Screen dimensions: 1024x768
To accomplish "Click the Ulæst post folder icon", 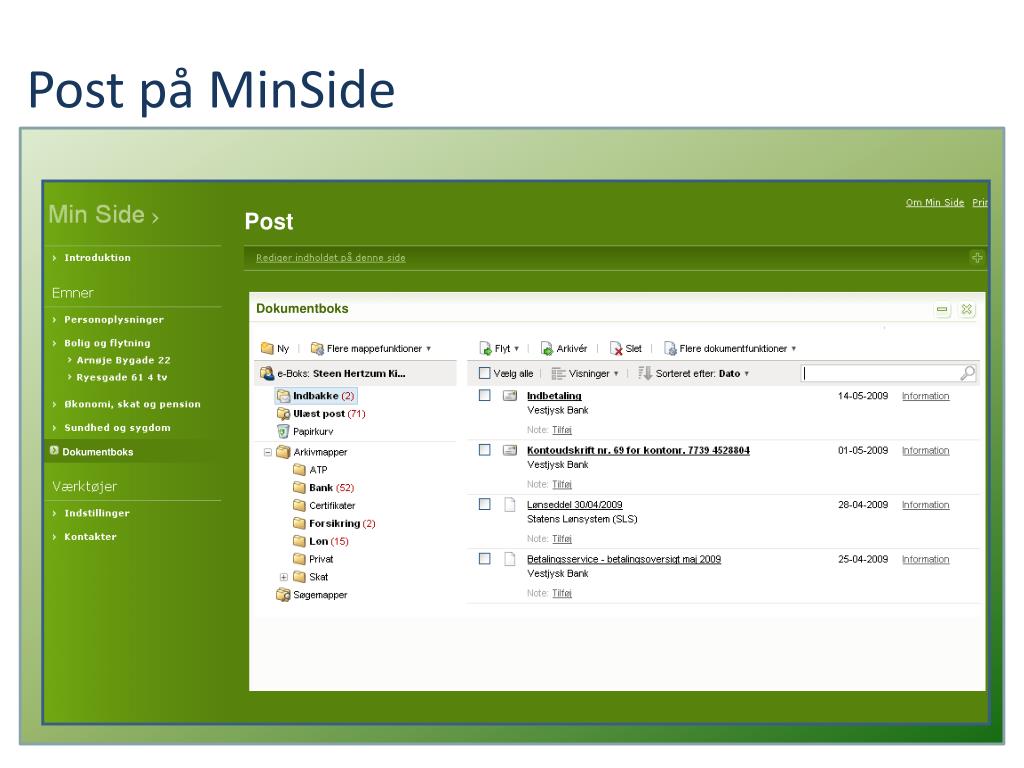I will tap(283, 413).
